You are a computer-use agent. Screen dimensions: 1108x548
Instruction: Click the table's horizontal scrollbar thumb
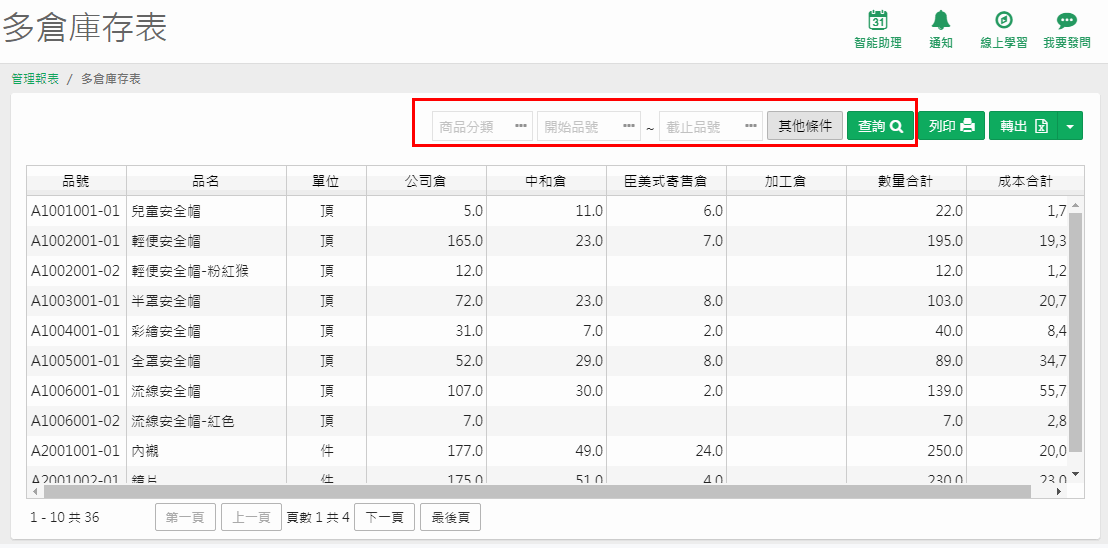537,491
